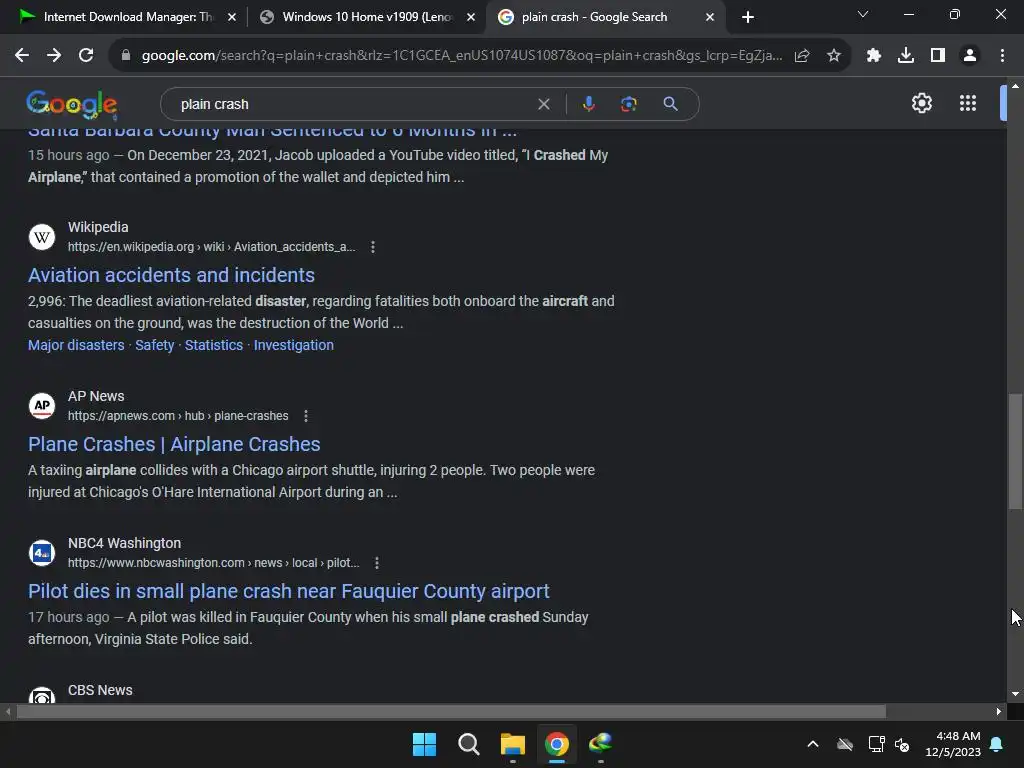This screenshot has height=768, width=1024.
Task: Open File Explorer from taskbar
Action: [513, 744]
